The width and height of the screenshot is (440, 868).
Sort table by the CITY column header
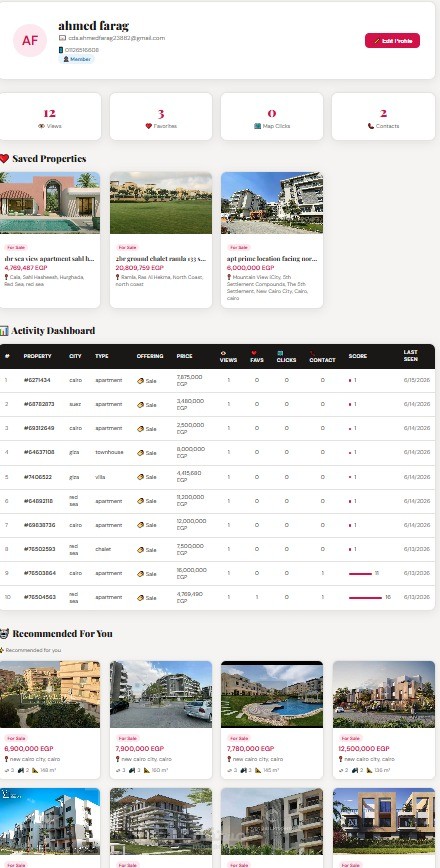[75, 356]
